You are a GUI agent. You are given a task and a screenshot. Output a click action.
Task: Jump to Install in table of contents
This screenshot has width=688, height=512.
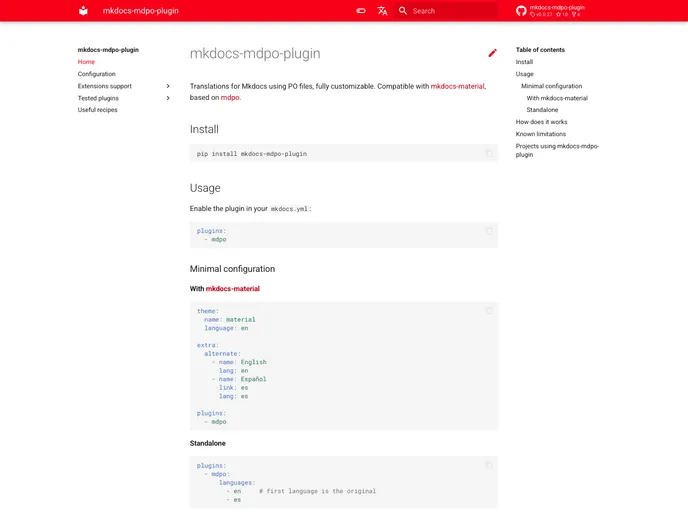pyautogui.click(x=524, y=62)
